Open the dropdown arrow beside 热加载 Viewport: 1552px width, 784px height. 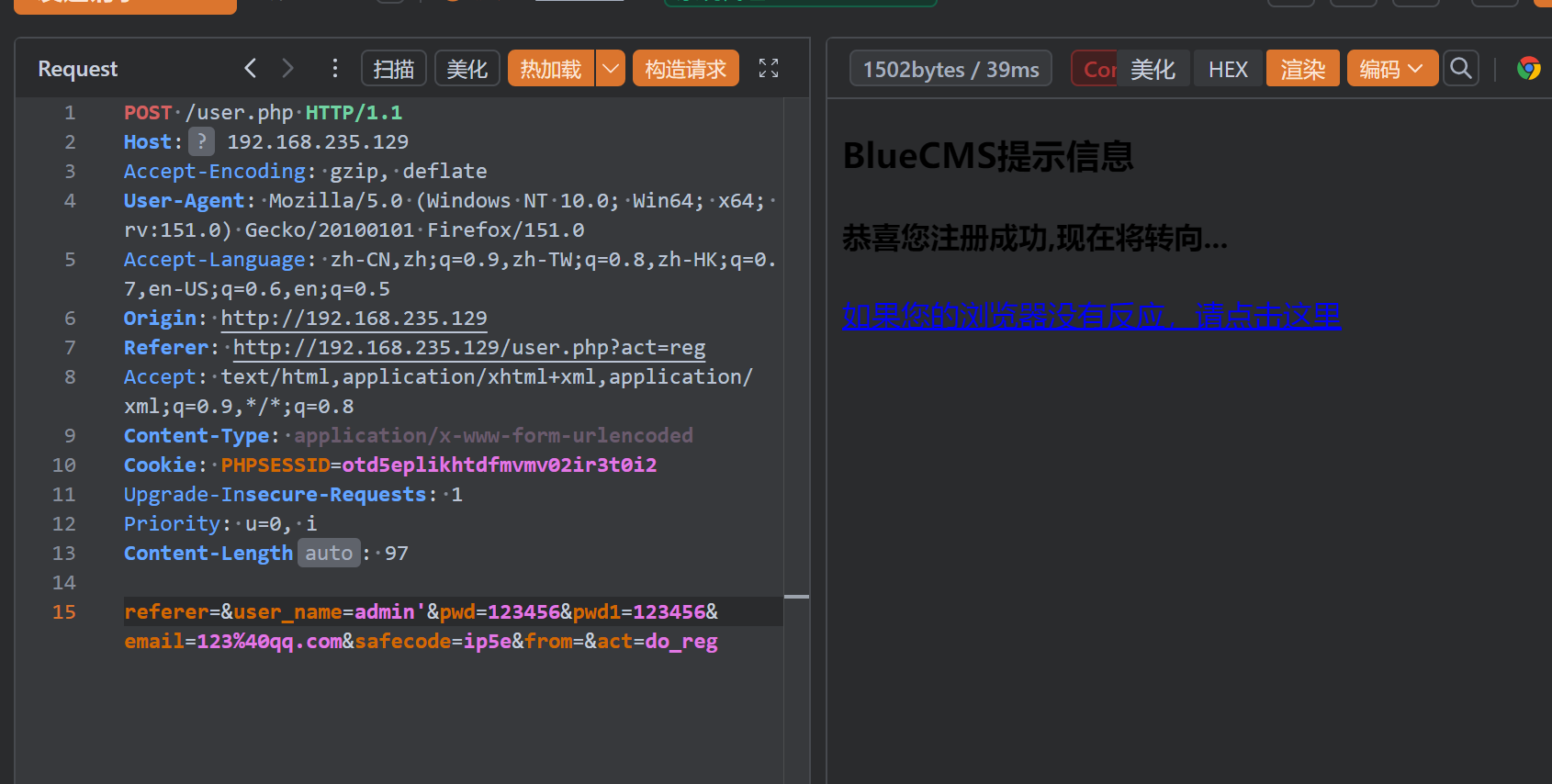point(611,68)
